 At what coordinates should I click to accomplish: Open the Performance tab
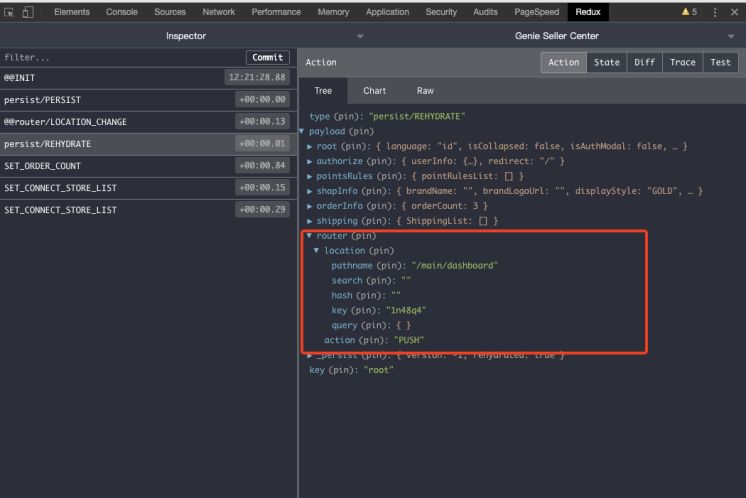pos(276,12)
